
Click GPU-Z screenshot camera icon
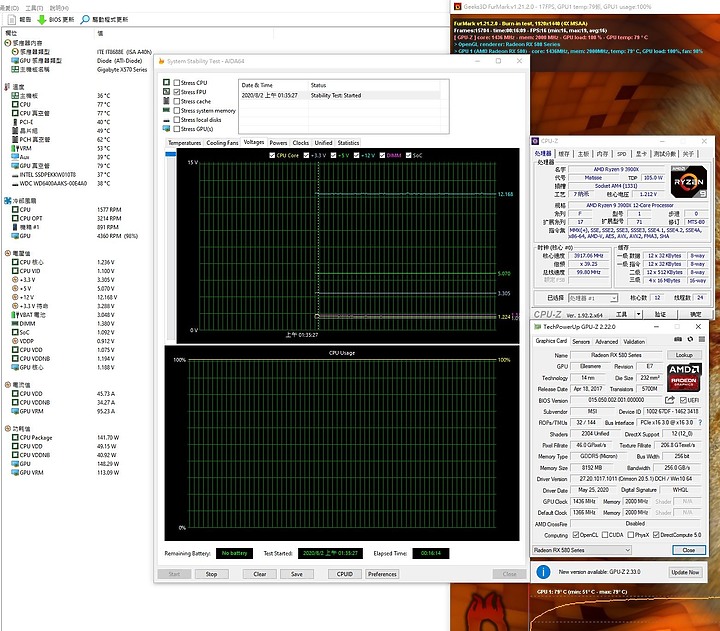(678, 339)
